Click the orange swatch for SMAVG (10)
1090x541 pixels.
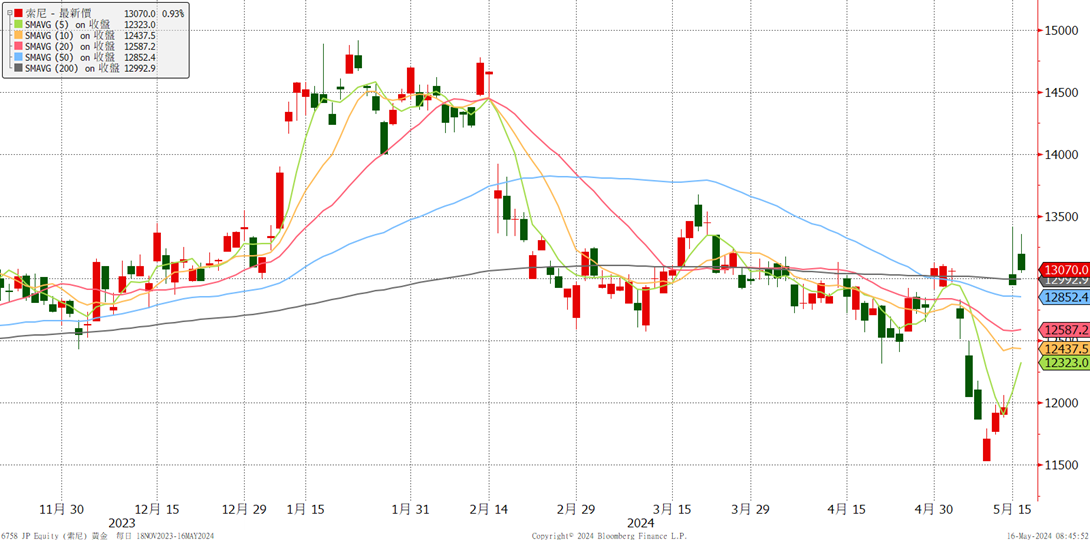[18, 33]
